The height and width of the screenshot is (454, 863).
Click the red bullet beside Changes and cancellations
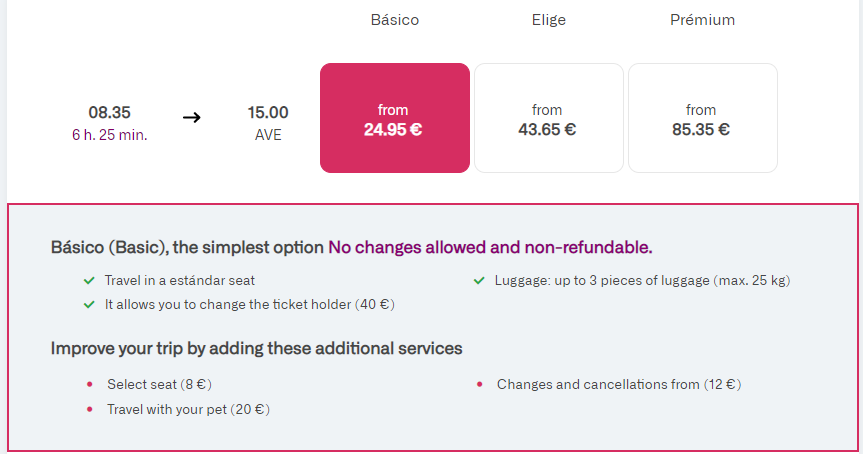(x=479, y=384)
